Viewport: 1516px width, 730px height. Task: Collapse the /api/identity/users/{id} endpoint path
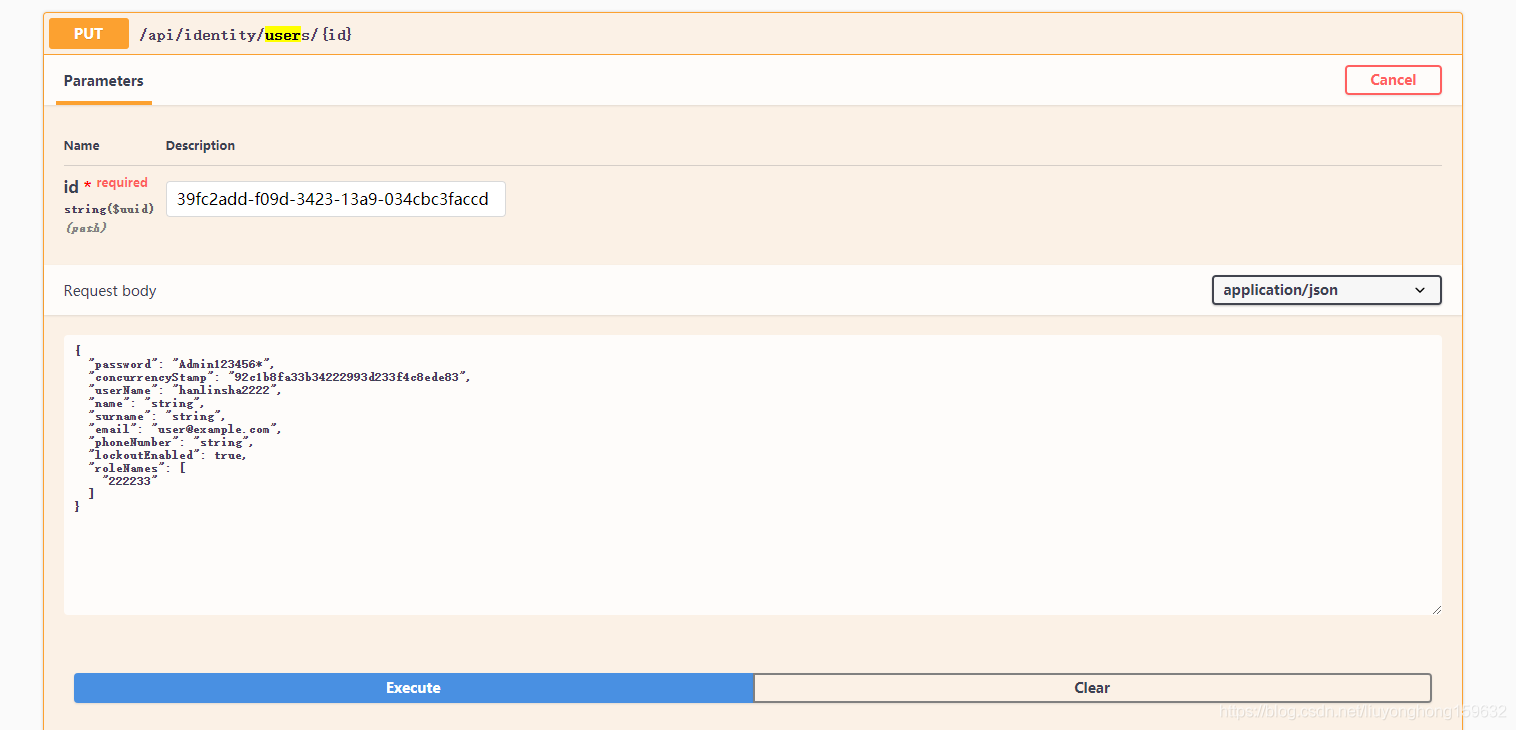246,35
